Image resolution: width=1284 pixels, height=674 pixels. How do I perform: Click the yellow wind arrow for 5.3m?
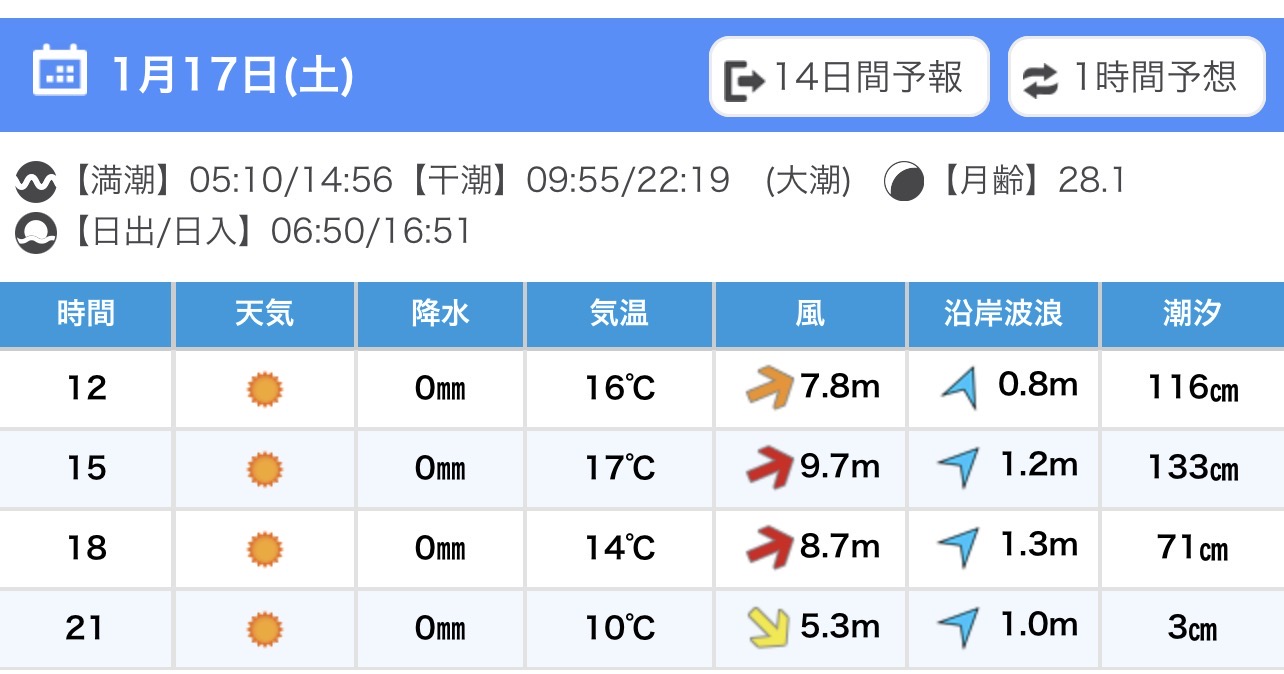tap(769, 627)
